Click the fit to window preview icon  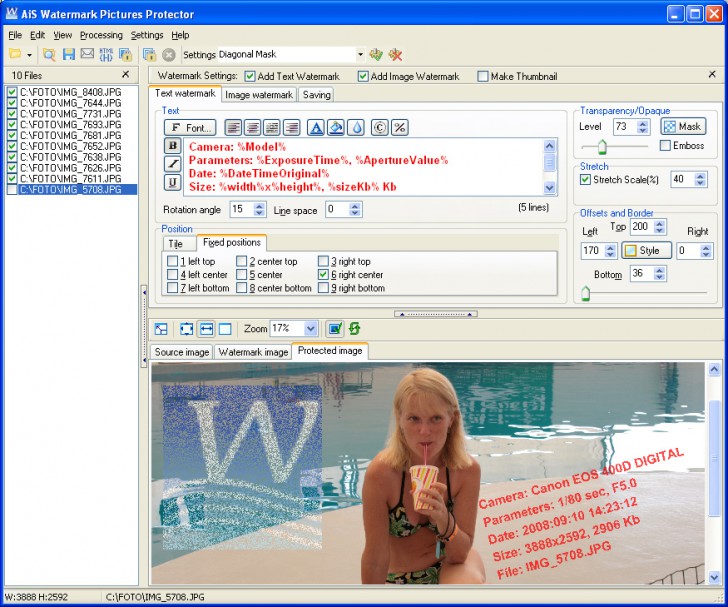pos(187,329)
